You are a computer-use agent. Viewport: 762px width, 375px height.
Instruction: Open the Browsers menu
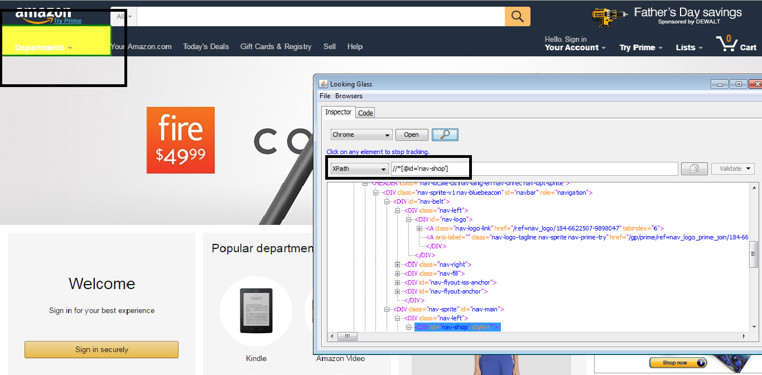click(349, 96)
